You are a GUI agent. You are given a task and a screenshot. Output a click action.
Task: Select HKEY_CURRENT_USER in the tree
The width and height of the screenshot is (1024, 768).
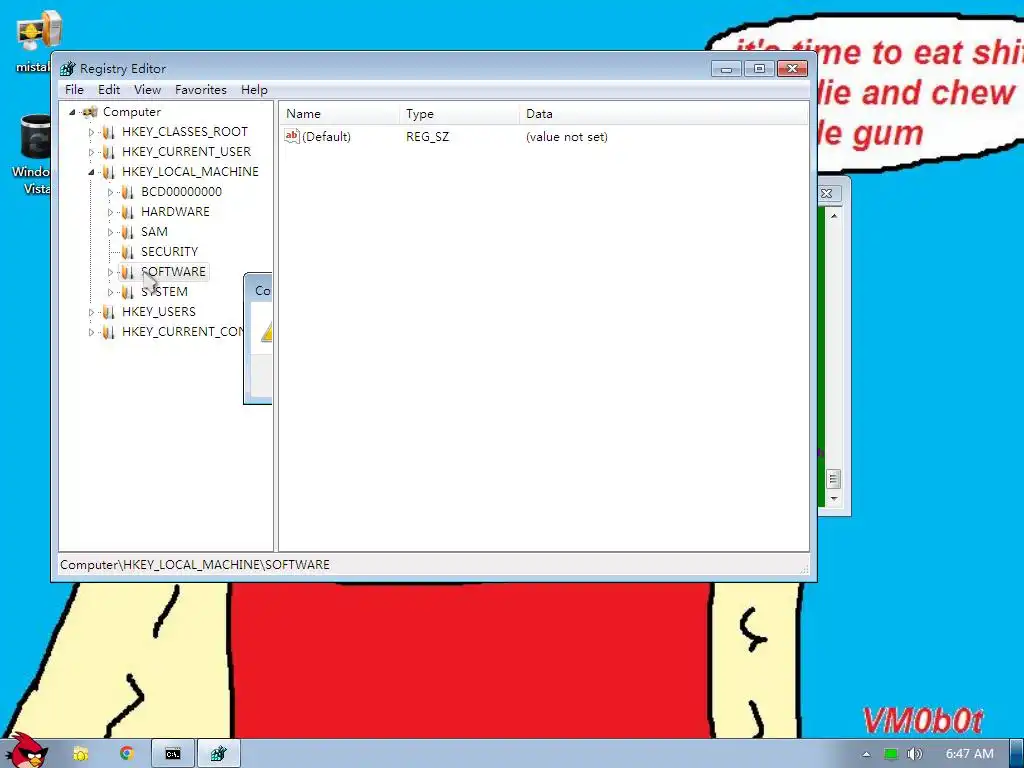(186, 152)
